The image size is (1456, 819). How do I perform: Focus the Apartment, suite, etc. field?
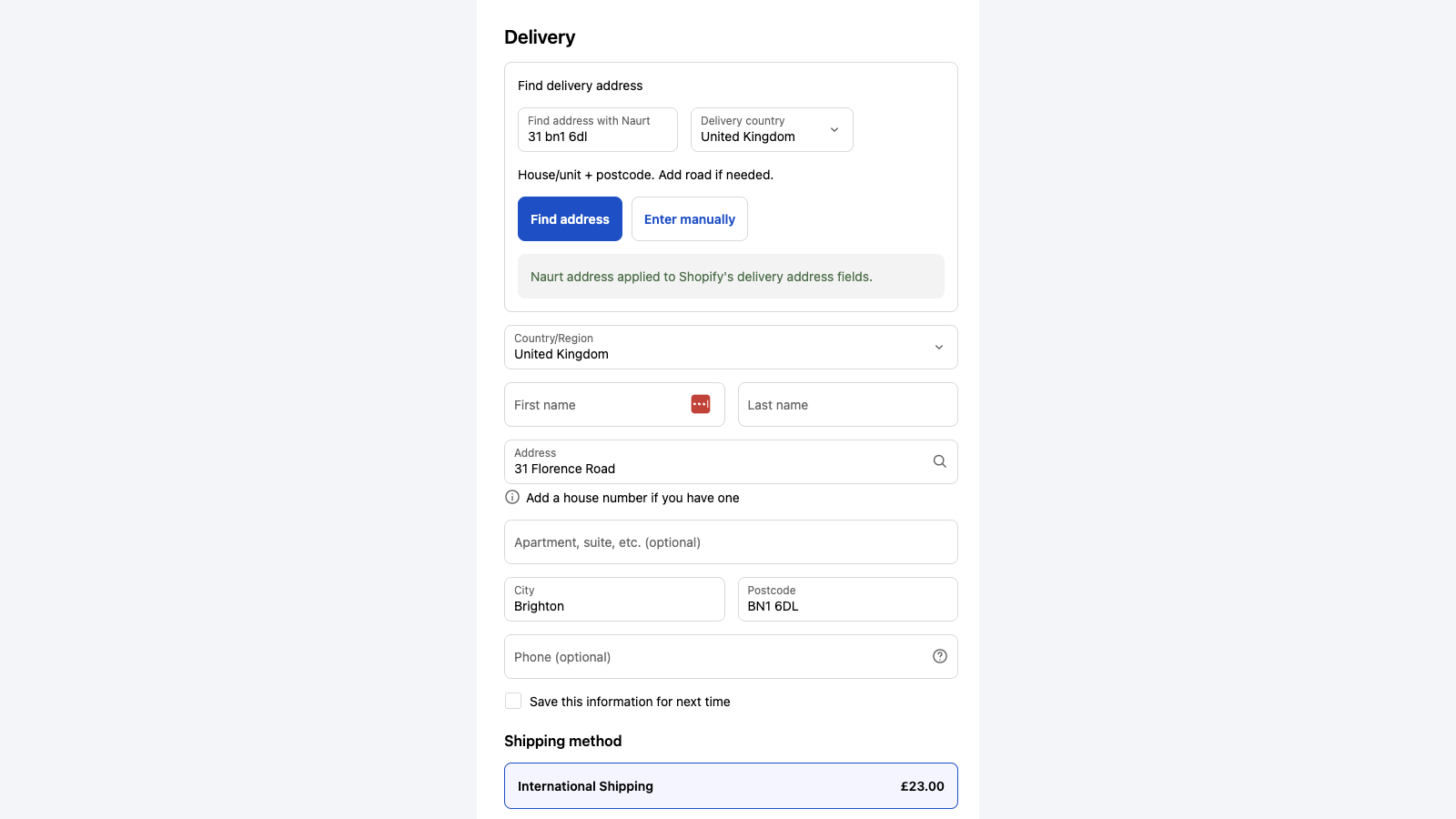coord(731,541)
